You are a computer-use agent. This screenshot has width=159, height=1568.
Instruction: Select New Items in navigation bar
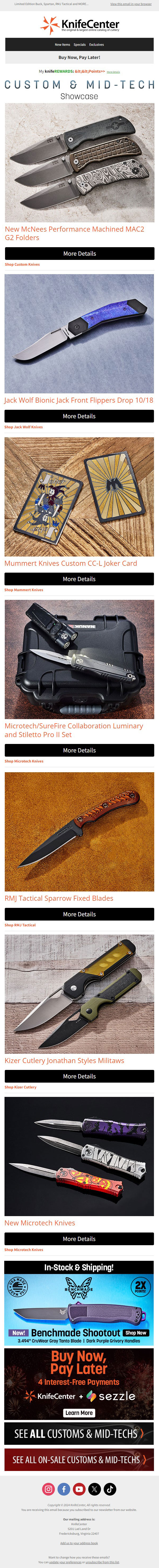[62, 44]
